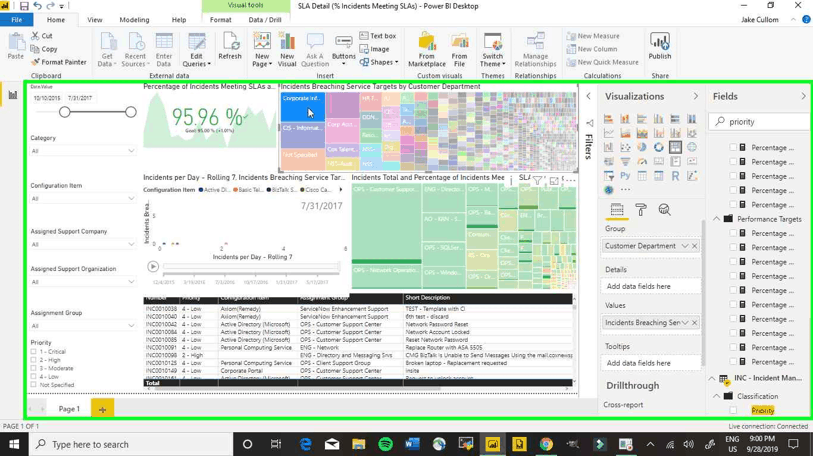The height and width of the screenshot is (457, 815).
Task: Collapse the Visualizations pane
Action: click(695, 97)
